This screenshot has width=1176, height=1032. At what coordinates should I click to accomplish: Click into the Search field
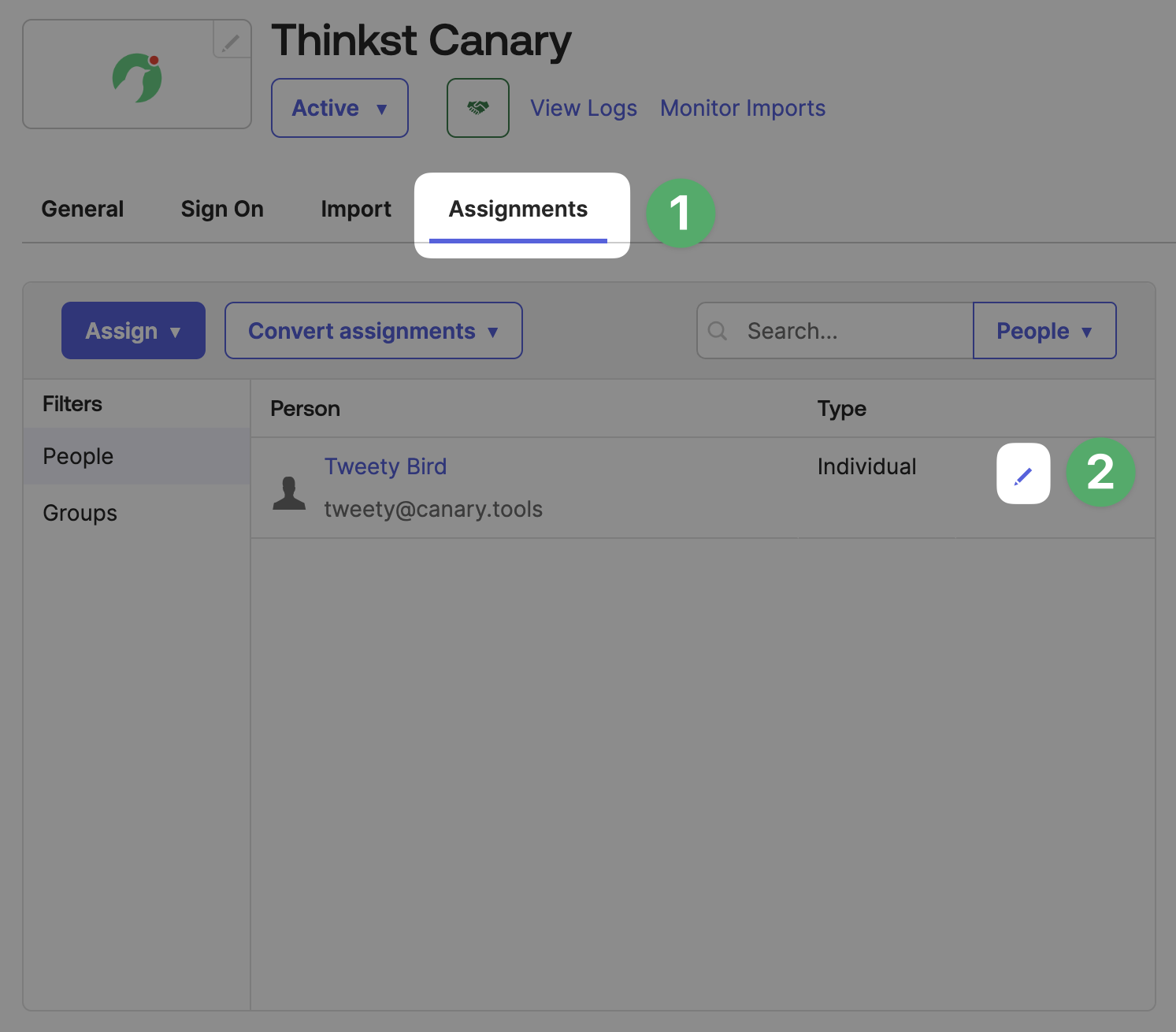(836, 331)
